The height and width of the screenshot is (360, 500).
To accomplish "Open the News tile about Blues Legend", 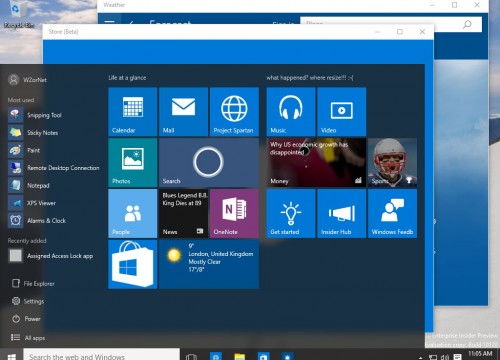I will click(183, 213).
